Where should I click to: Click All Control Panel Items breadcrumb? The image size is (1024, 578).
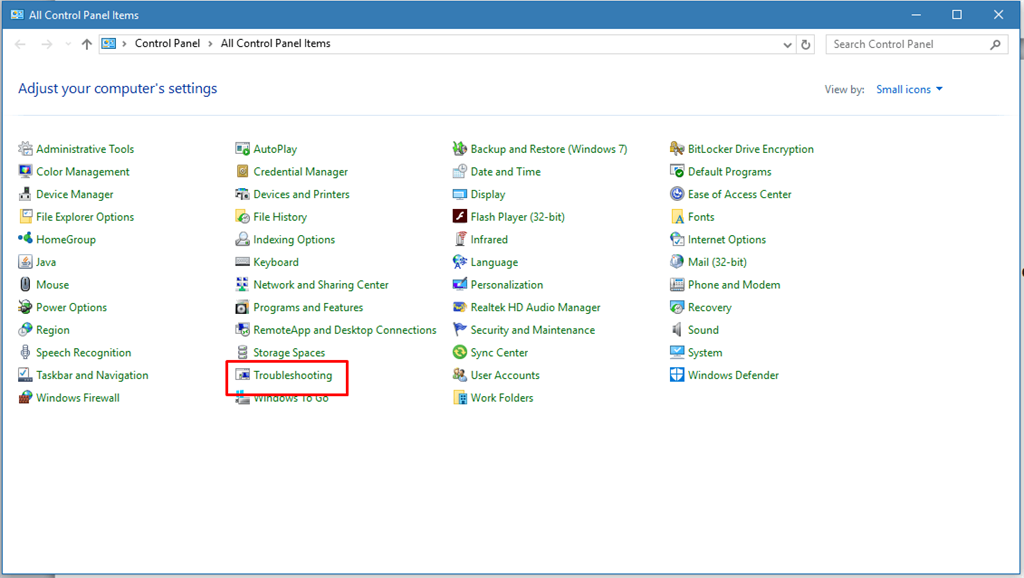click(275, 44)
